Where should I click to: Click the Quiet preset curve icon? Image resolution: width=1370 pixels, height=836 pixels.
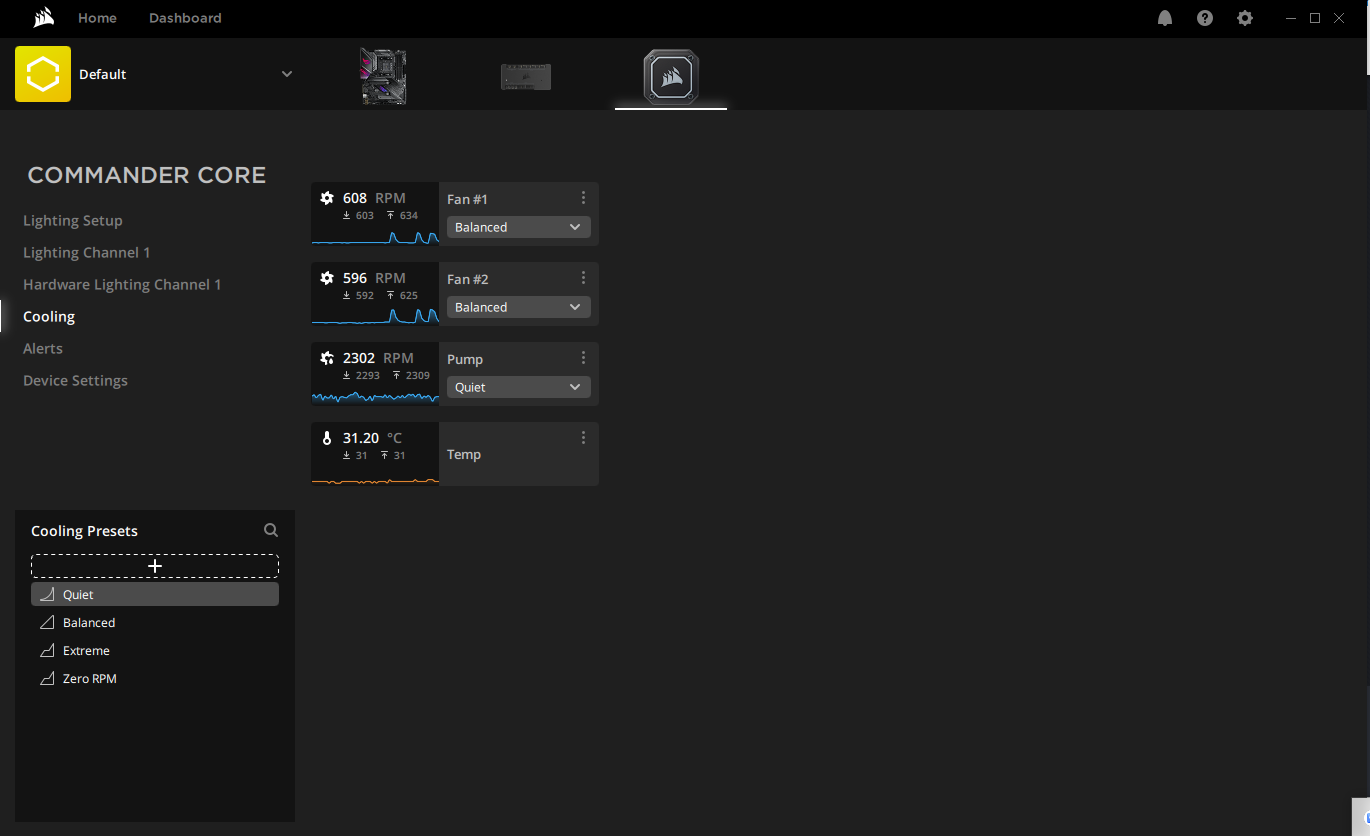pos(47,594)
